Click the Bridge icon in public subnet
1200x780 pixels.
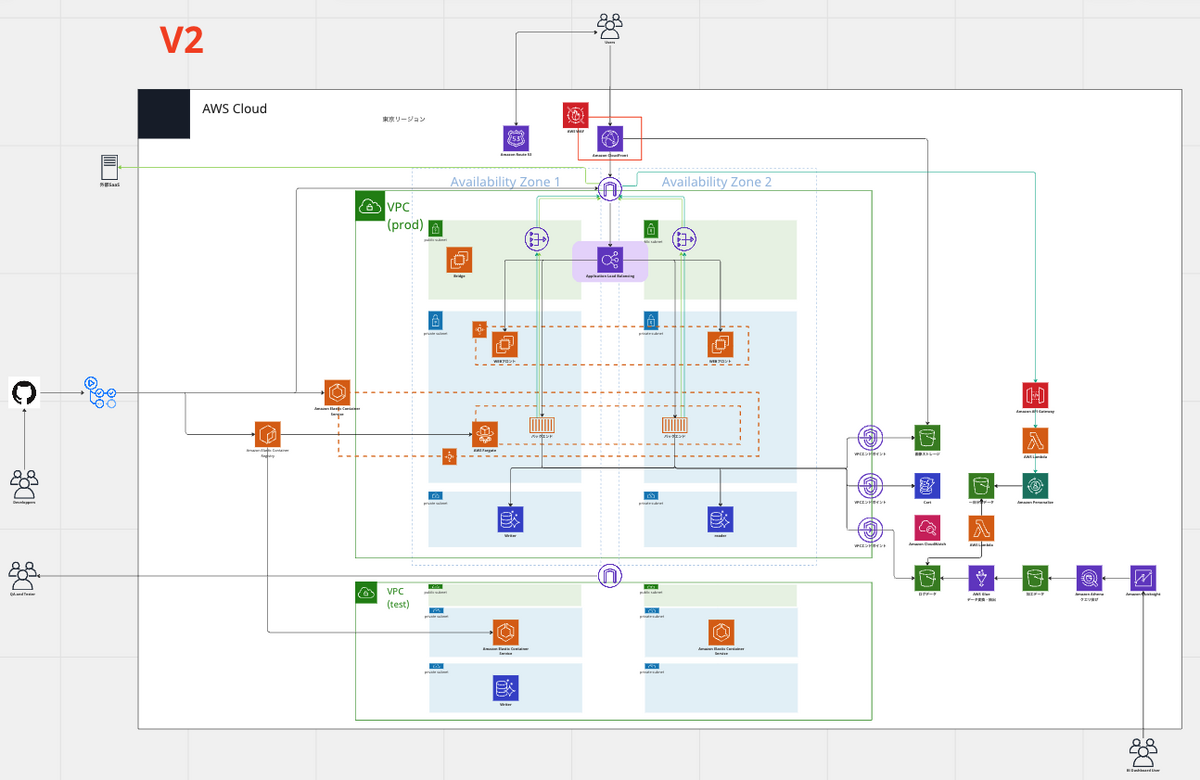pyautogui.click(x=459, y=259)
